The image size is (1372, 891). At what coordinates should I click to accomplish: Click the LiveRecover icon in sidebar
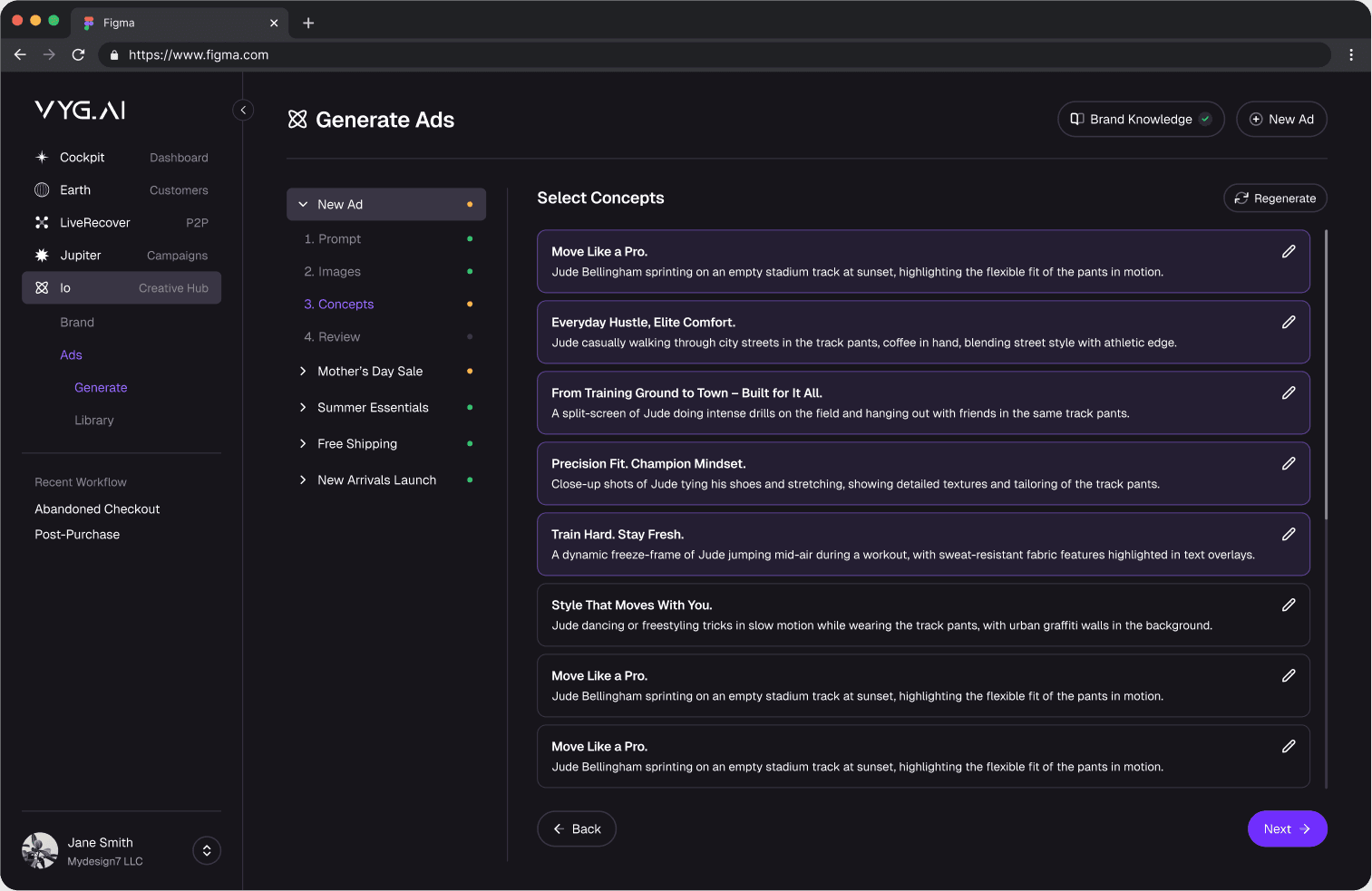pyautogui.click(x=42, y=223)
